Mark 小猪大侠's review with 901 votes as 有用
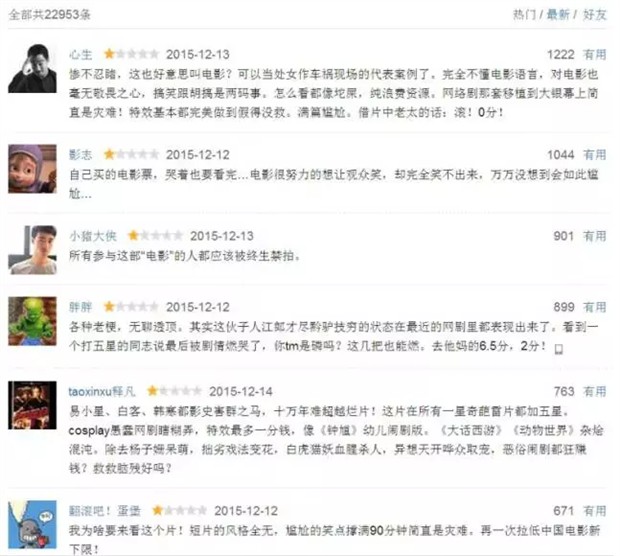 (x=595, y=236)
